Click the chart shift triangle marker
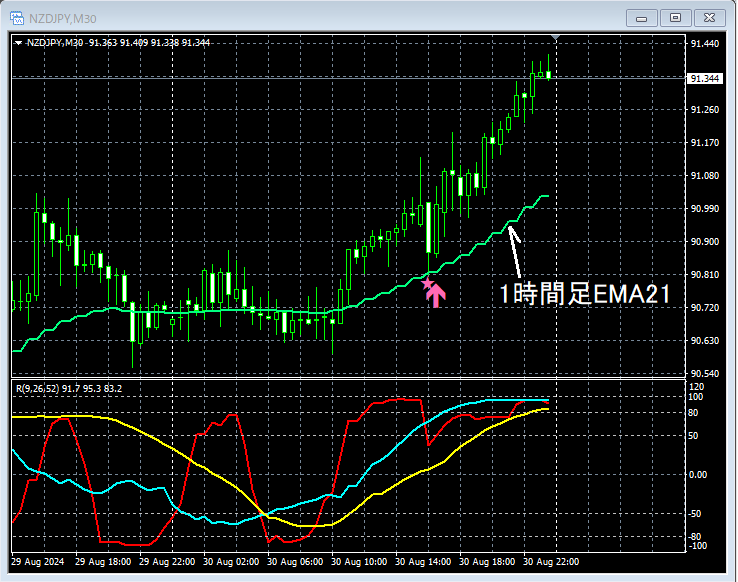 (x=556, y=37)
